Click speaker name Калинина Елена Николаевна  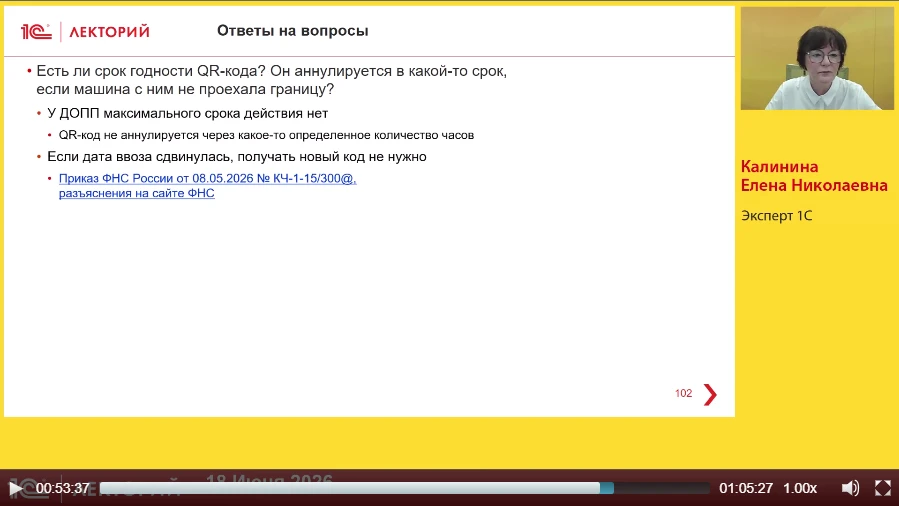point(814,176)
